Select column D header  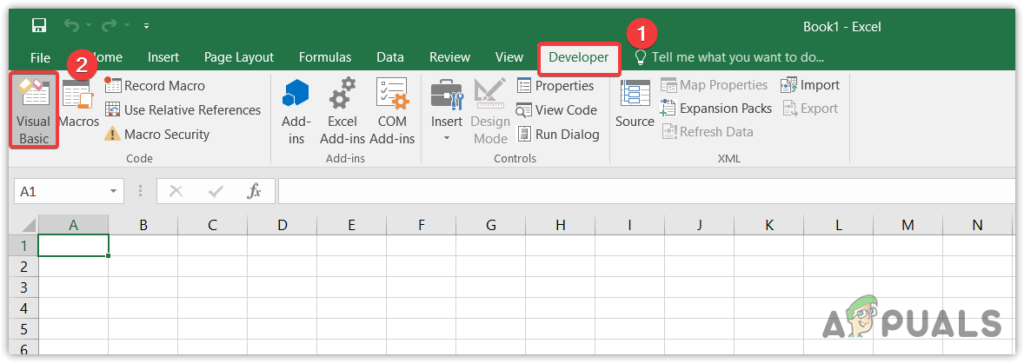tap(282, 225)
